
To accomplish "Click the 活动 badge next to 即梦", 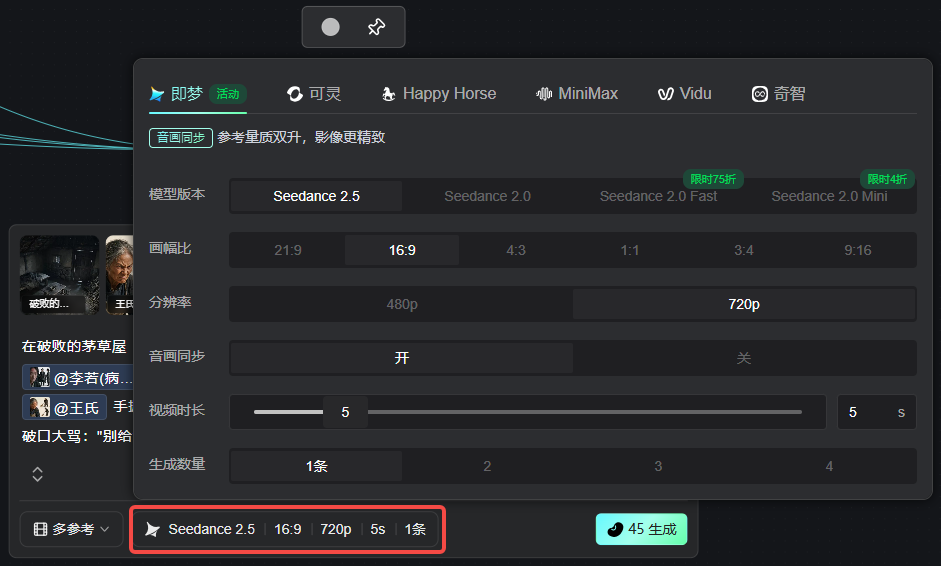I will coord(228,94).
